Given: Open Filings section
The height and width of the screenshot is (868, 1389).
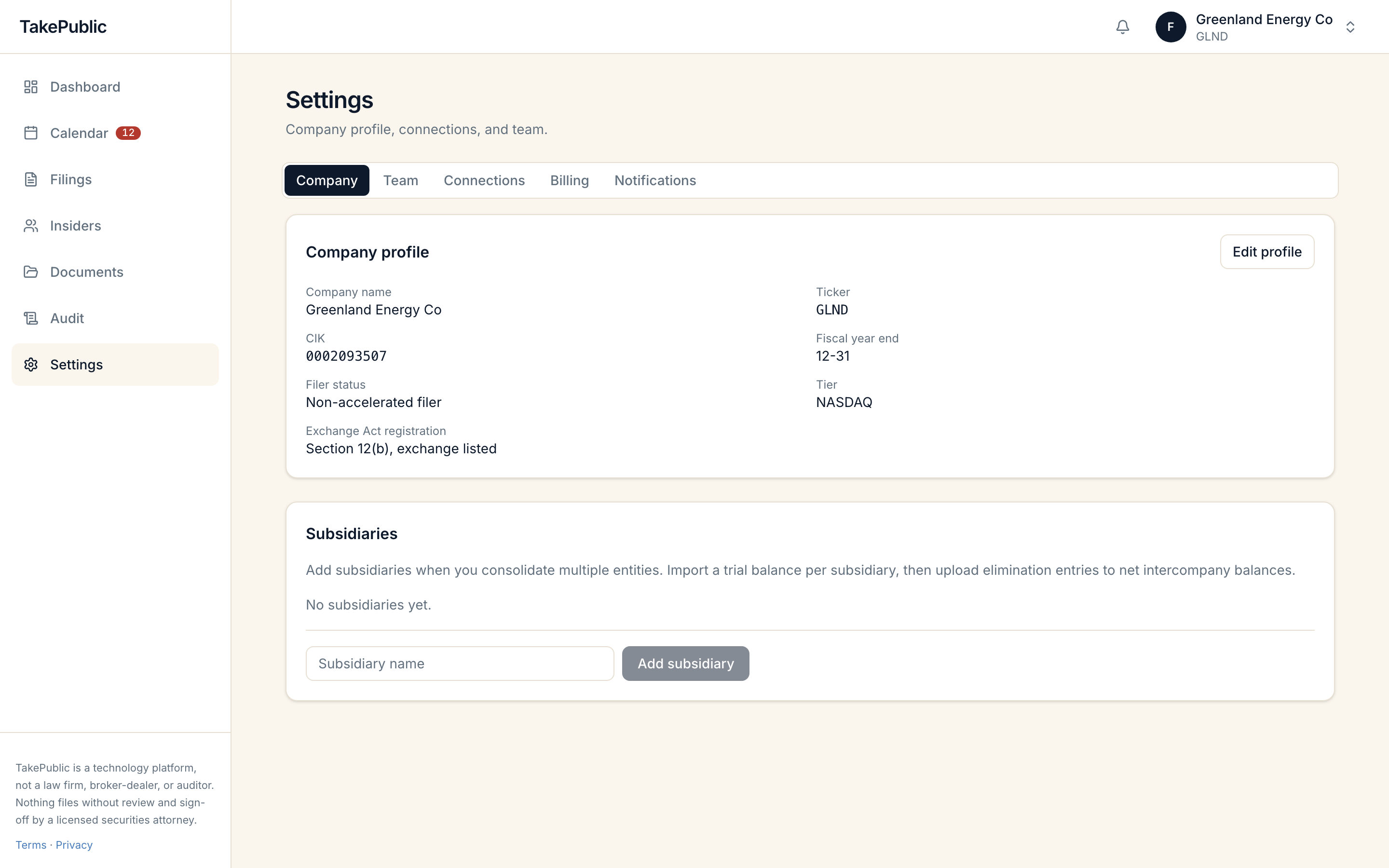Looking at the screenshot, I should [x=115, y=179].
